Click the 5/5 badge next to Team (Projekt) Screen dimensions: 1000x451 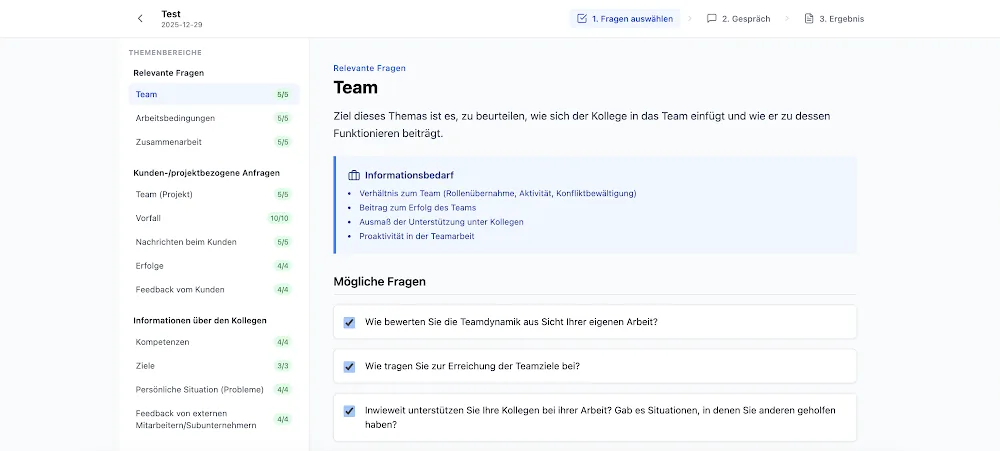click(283, 195)
